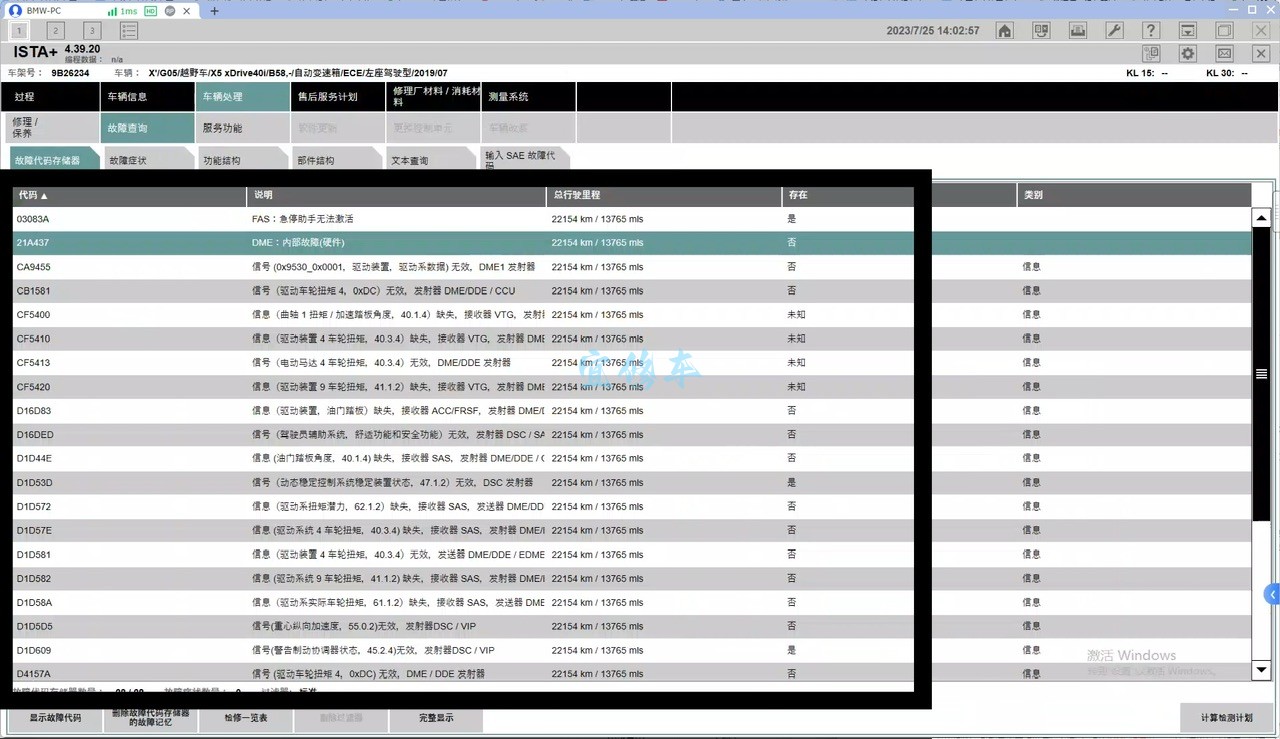Screen dimensions: 1280x739
Task: Open 修理厂材料/消耗材料 menu
Action: click(434, 97)
